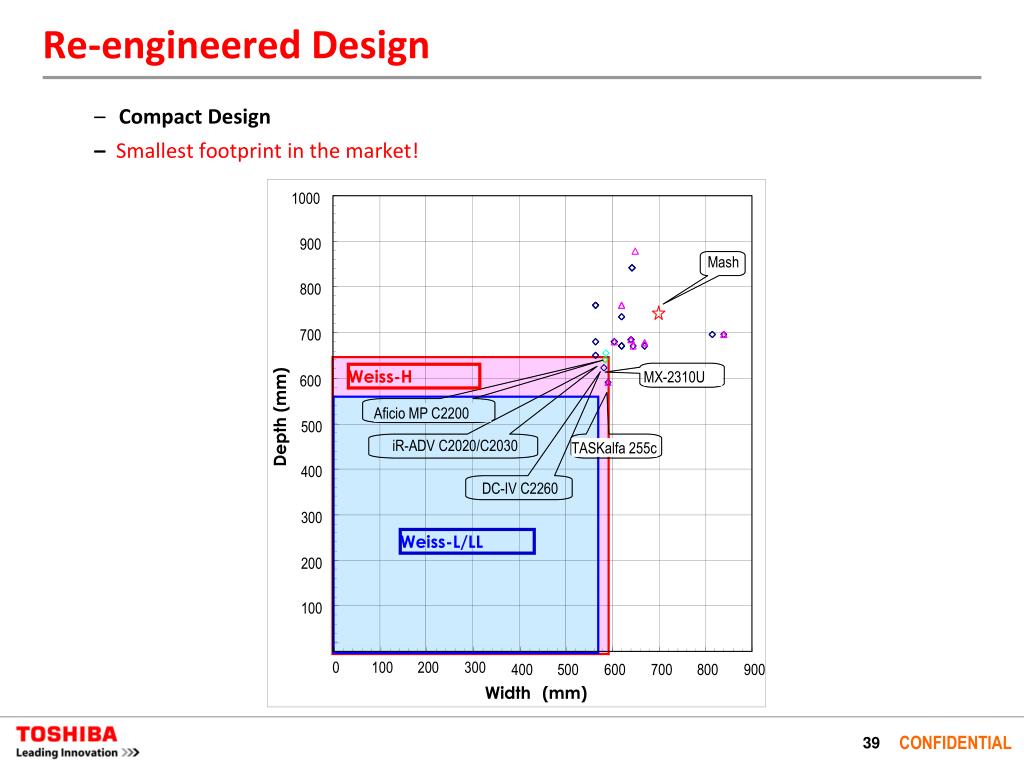This screenshot has width=1024, height=768.
Task: Click the TASKalfa 255c callout label
Action: 614,447
